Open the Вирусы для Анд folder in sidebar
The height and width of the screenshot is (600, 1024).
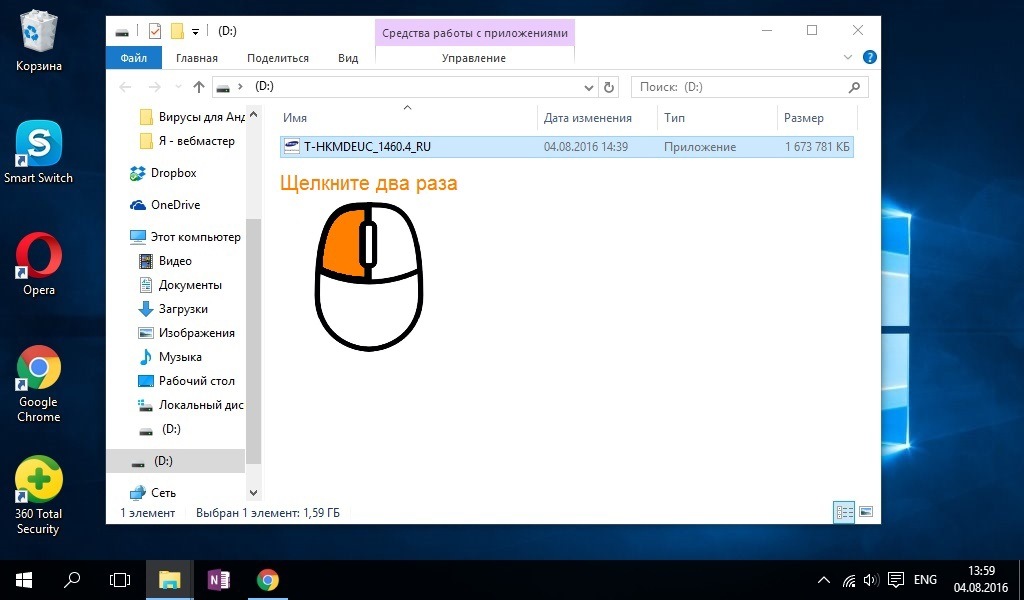pos(193,117)
